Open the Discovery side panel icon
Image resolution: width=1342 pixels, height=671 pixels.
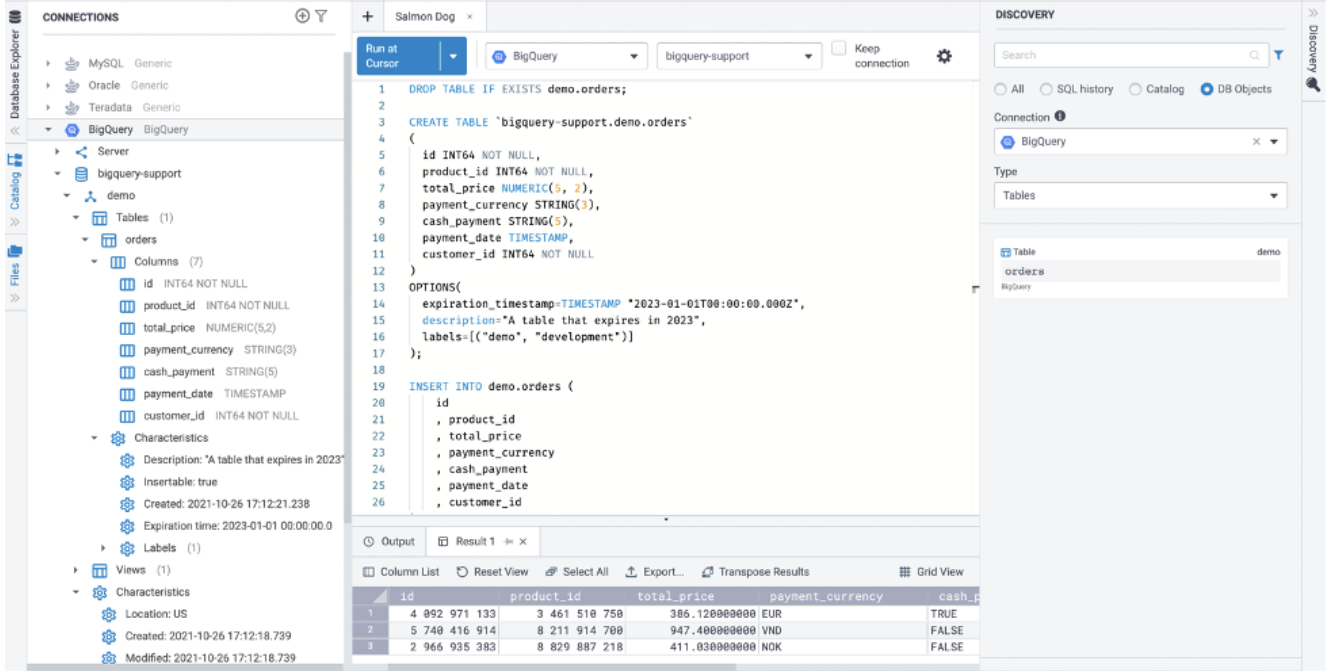pos(1314,84)
